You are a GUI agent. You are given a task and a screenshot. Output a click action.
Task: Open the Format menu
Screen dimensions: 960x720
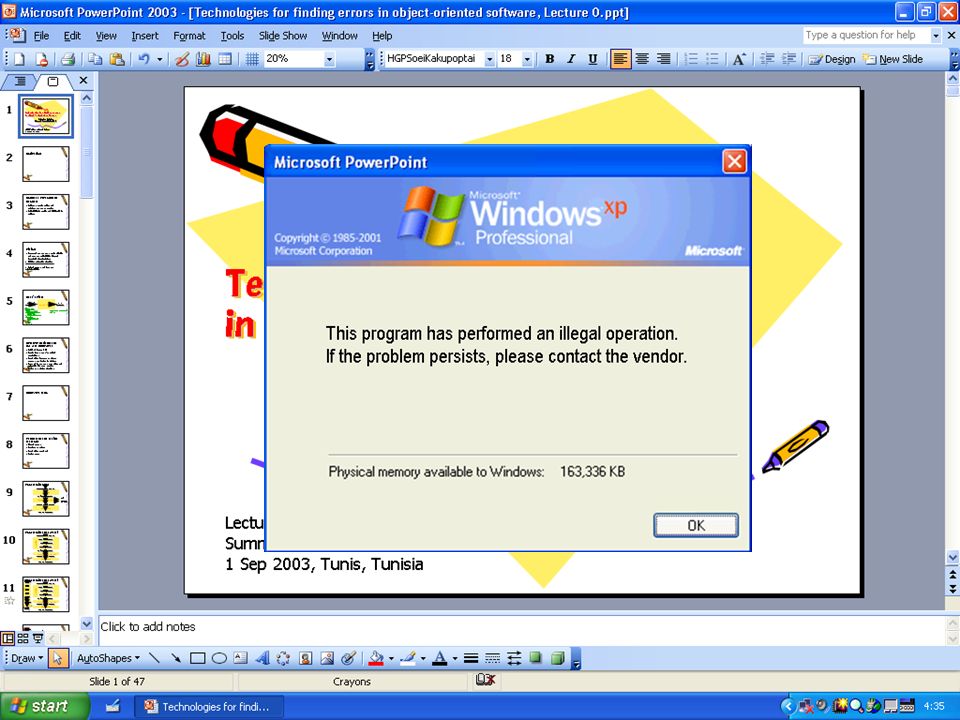point(189,36)
